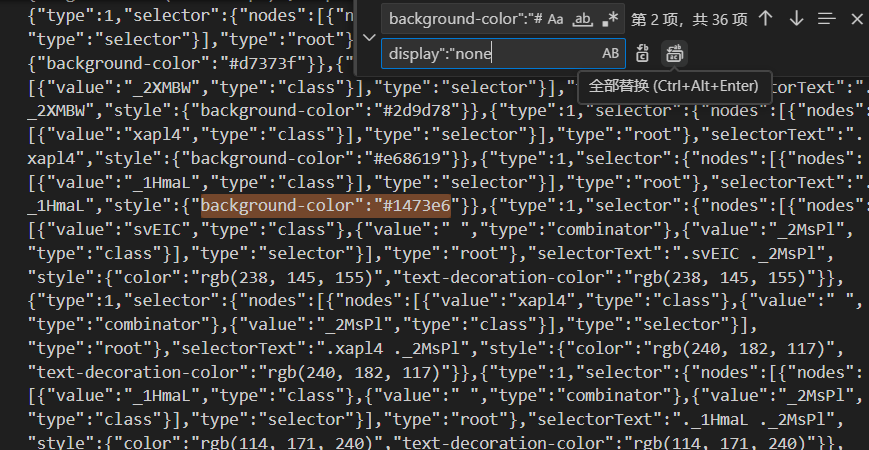869x450 pixels.
Task: Toggle Match Case in find box
Action: coord(556,18)
